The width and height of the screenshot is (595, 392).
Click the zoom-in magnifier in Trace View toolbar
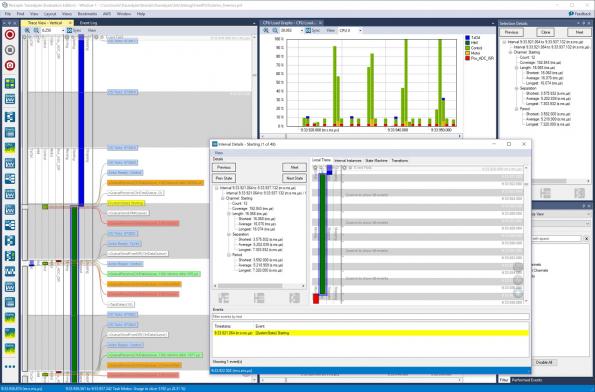pos(27,30)
